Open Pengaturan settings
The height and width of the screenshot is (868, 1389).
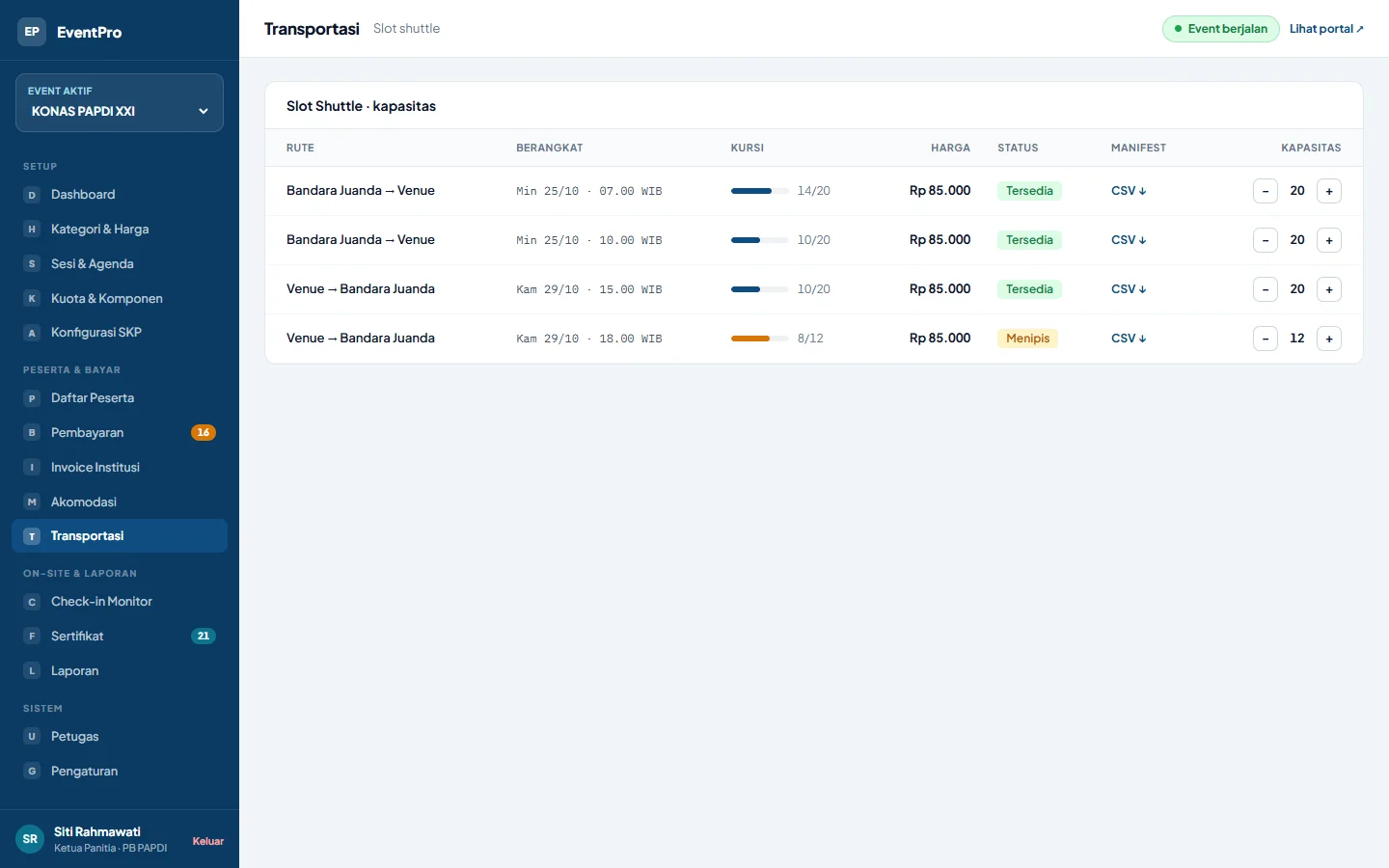point(120,772)
